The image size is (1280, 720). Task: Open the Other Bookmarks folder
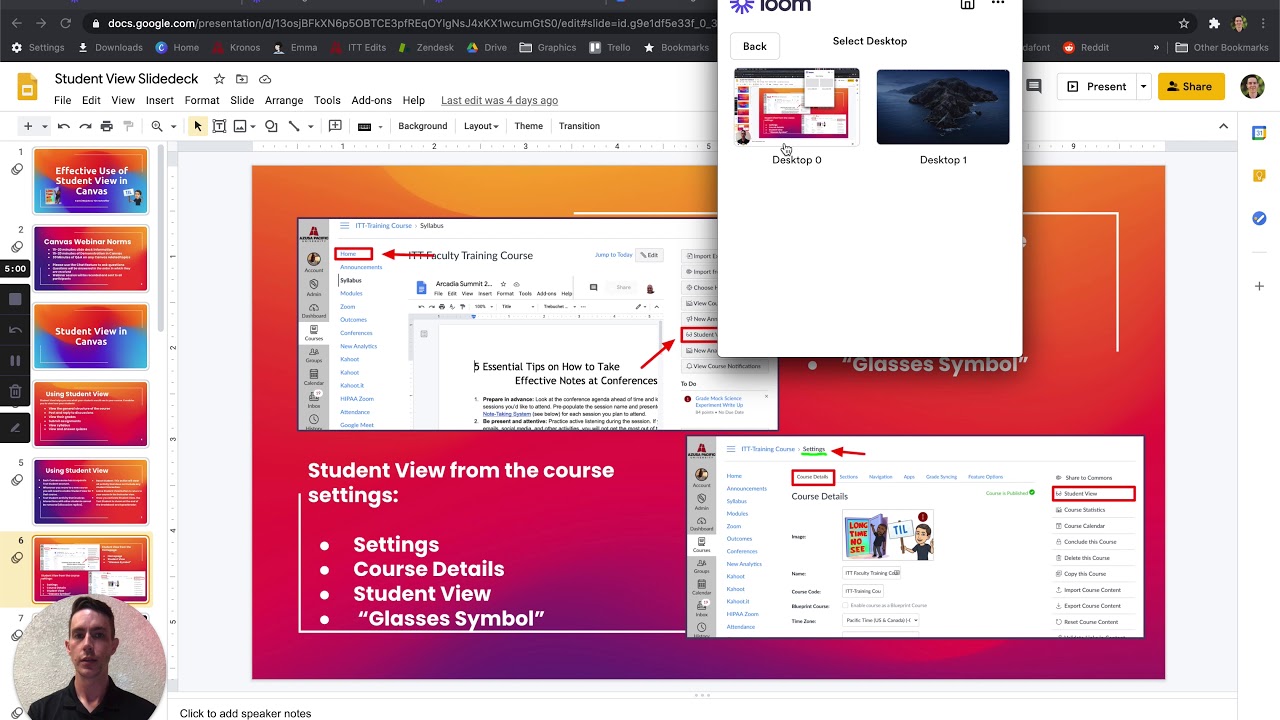1222,47
